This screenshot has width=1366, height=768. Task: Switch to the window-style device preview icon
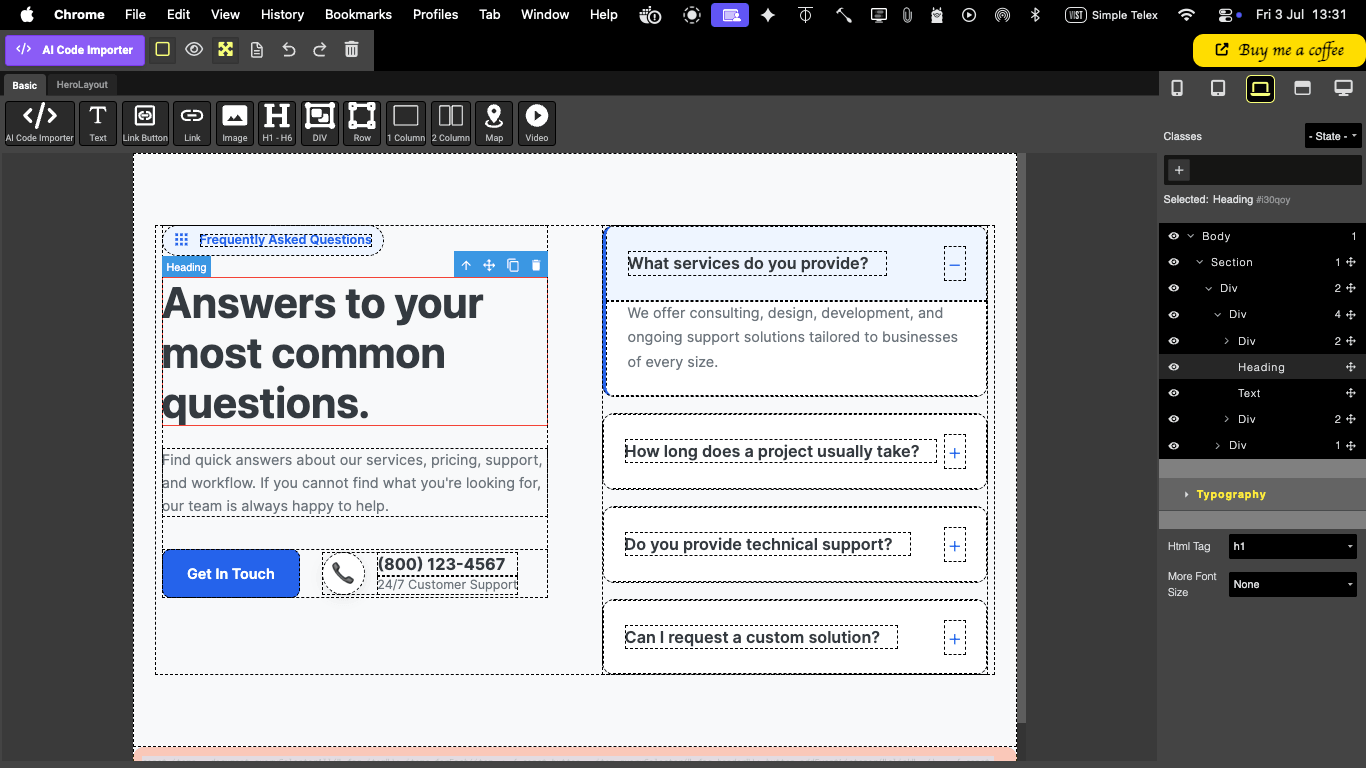coord(1302,88)
